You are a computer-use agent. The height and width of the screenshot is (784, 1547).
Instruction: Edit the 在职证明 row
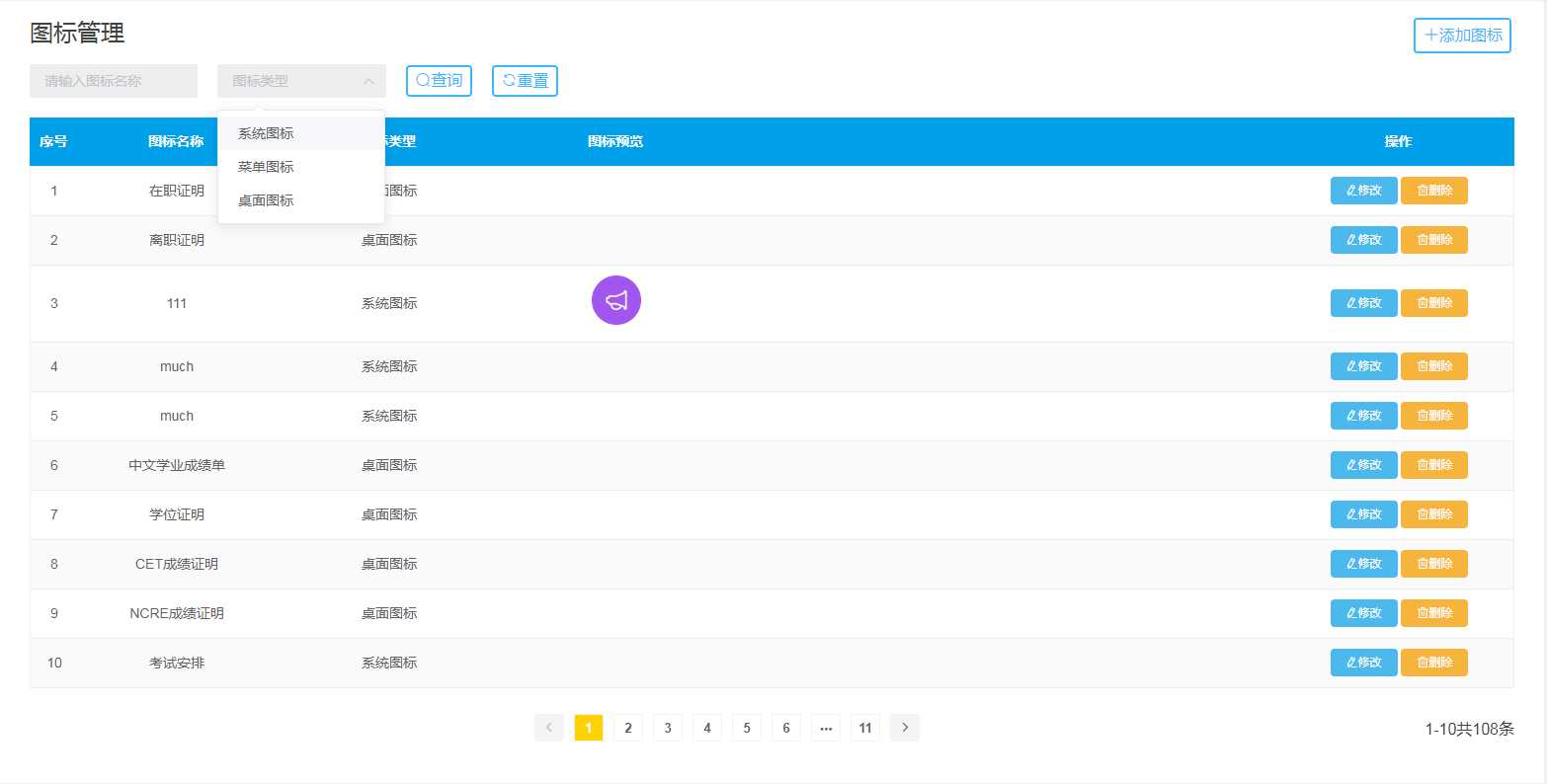1363,191
